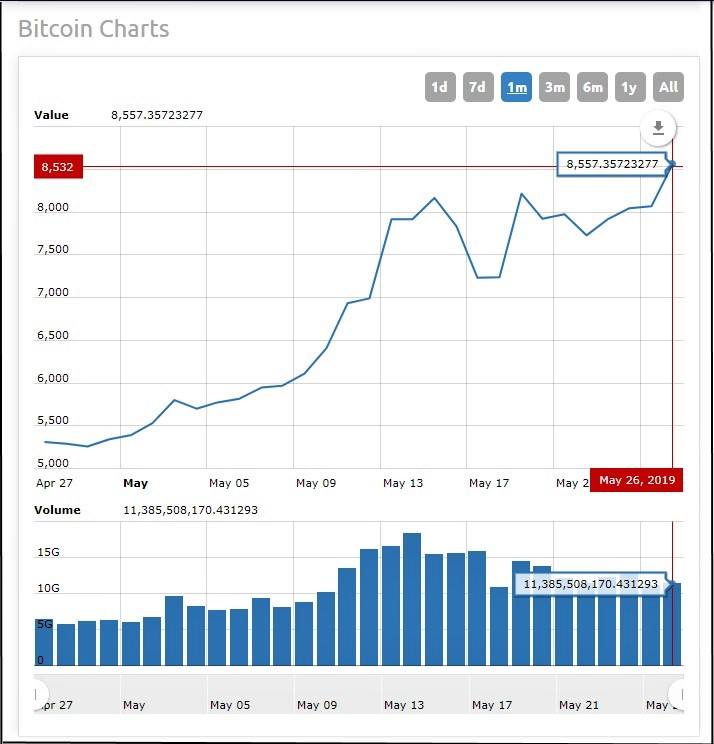
Task: Click the highlighted endpoint of the price line
Action: 673,164
